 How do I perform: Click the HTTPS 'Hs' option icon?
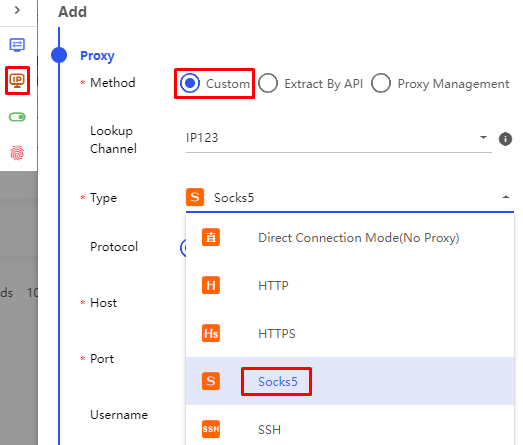click(x=211, y=333)
